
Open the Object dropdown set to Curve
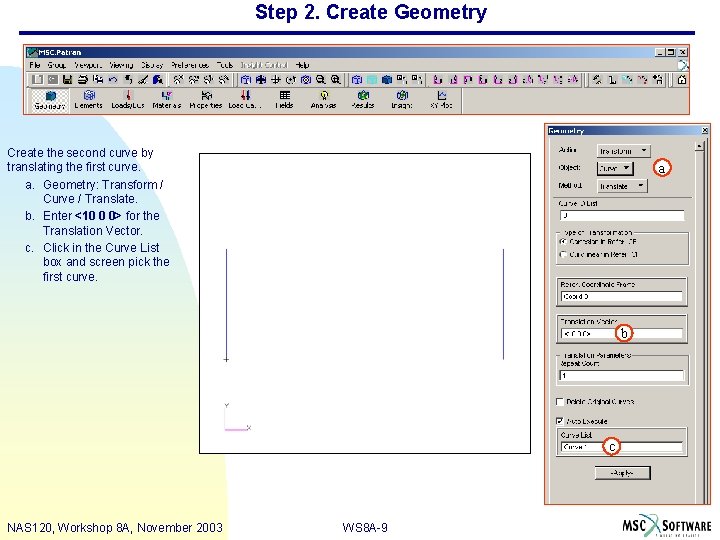point(615,168)
